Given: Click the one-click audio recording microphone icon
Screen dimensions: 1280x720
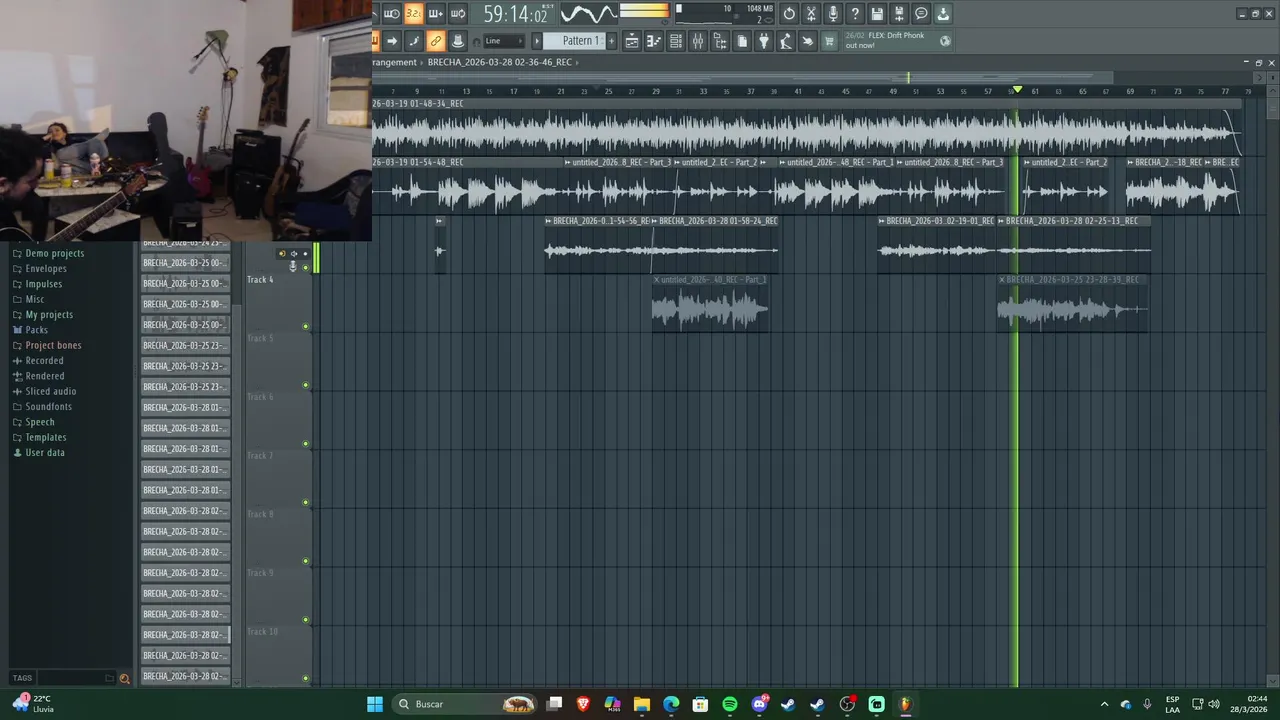Looking at the screenshot, I should tap(833, 13).
